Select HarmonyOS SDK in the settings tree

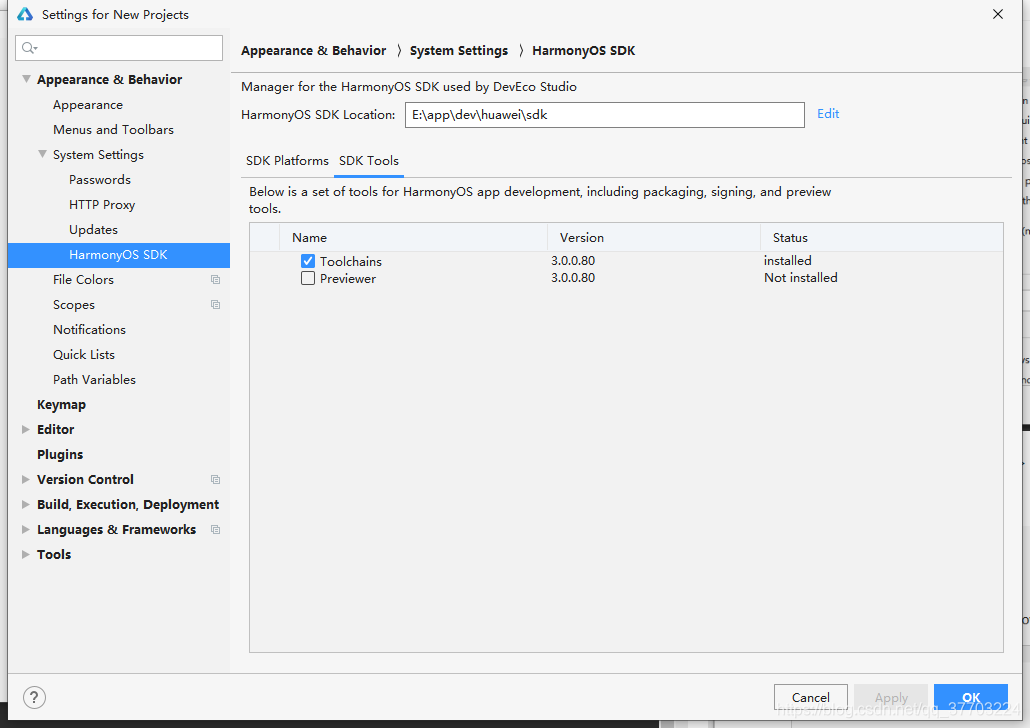pos(119,255)
